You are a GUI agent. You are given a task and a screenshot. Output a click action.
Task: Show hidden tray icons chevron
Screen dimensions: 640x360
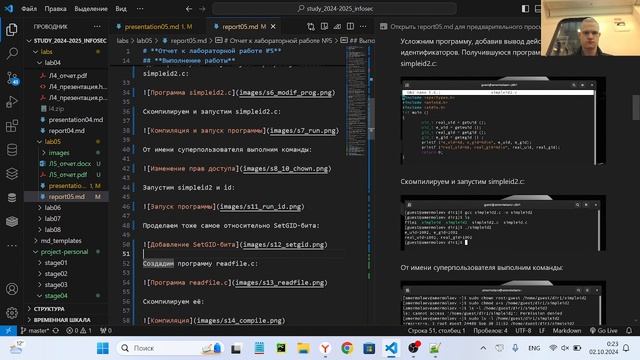coord(483,348)
